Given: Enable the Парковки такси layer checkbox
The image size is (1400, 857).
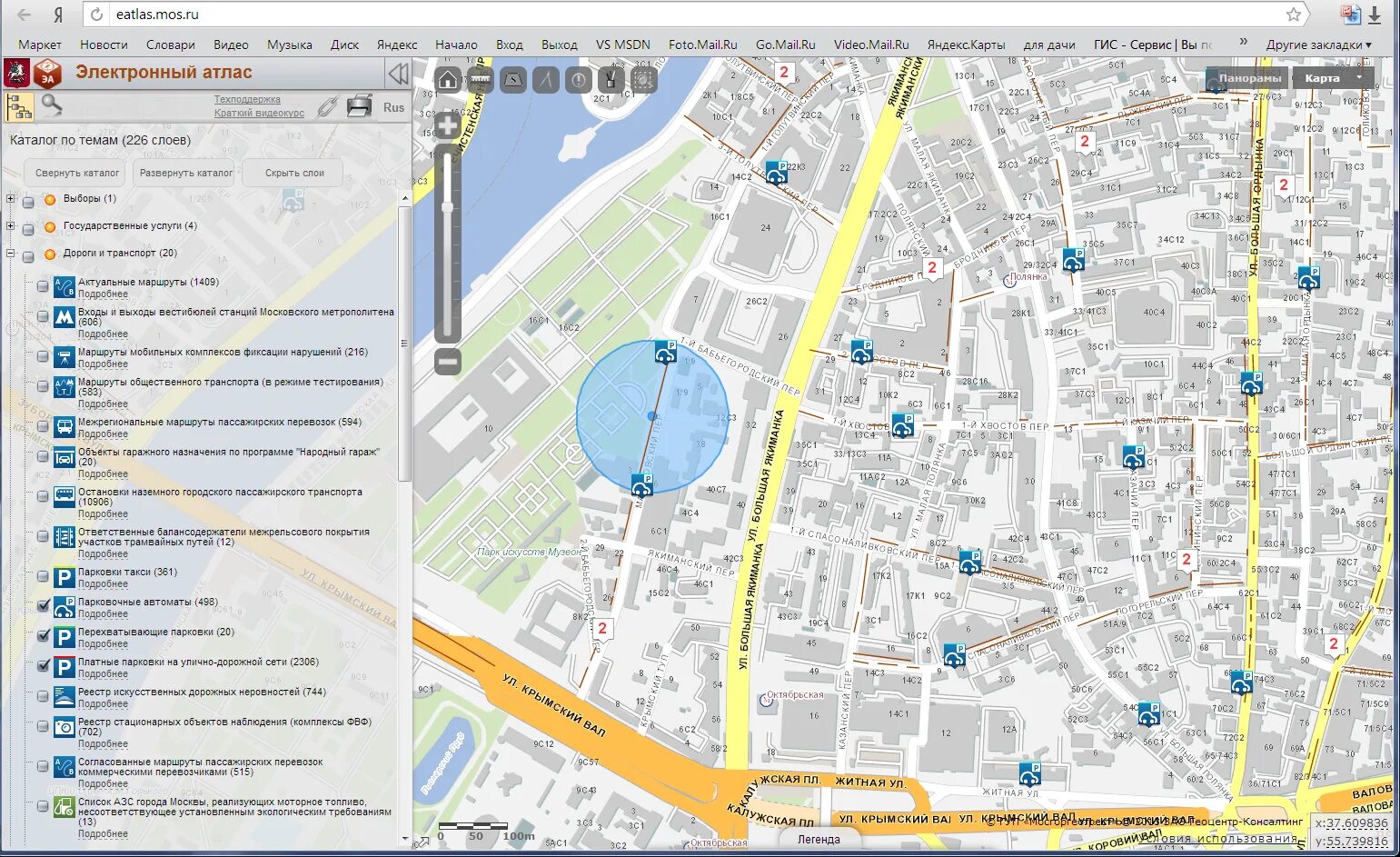Looking at the screenshot, I should (x=43, y=575).
